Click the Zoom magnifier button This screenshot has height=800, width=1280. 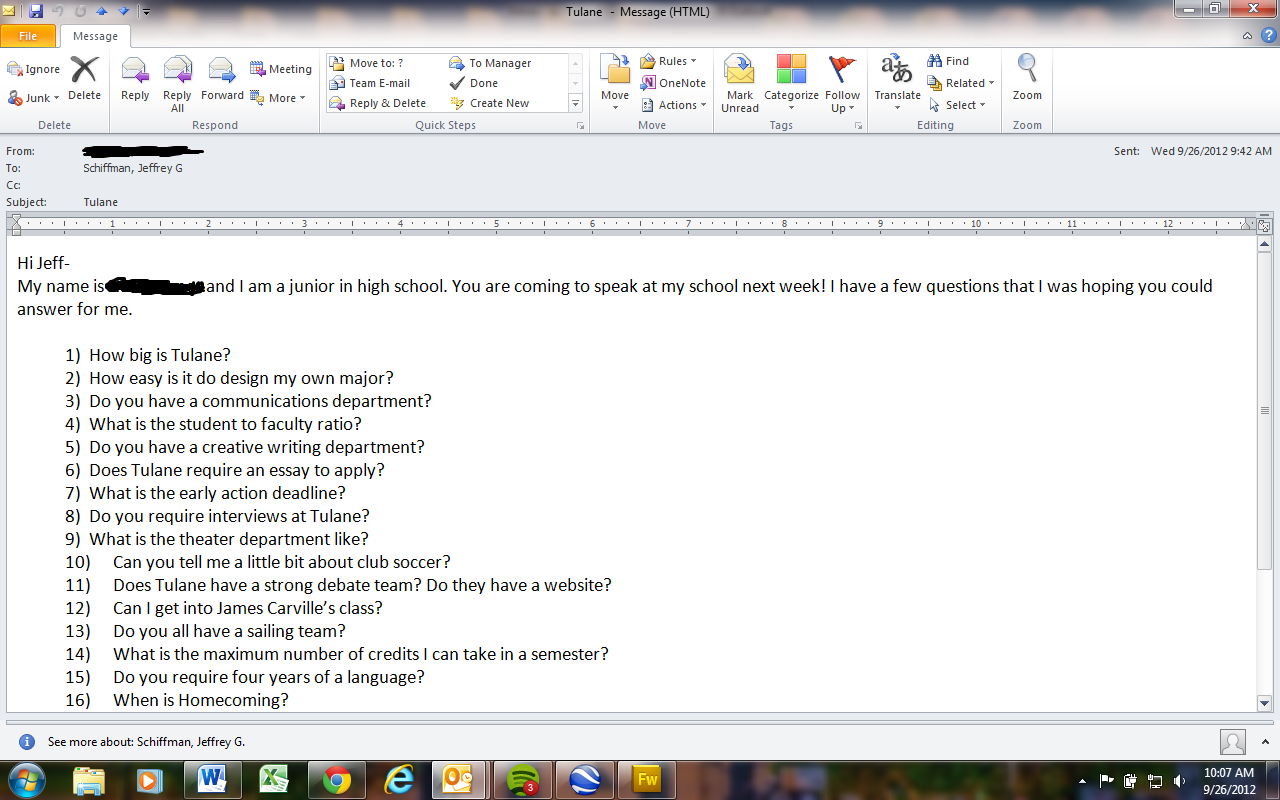[1027, 78]
